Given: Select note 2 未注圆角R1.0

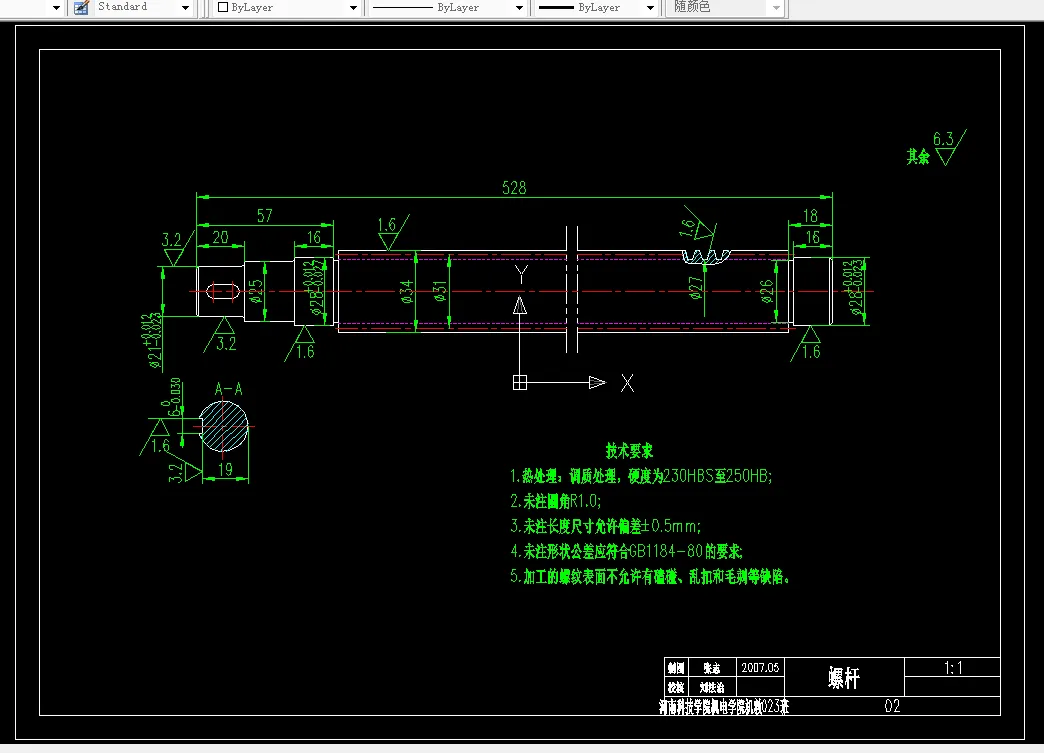Looking at the screenshot, I should [556, 501].
